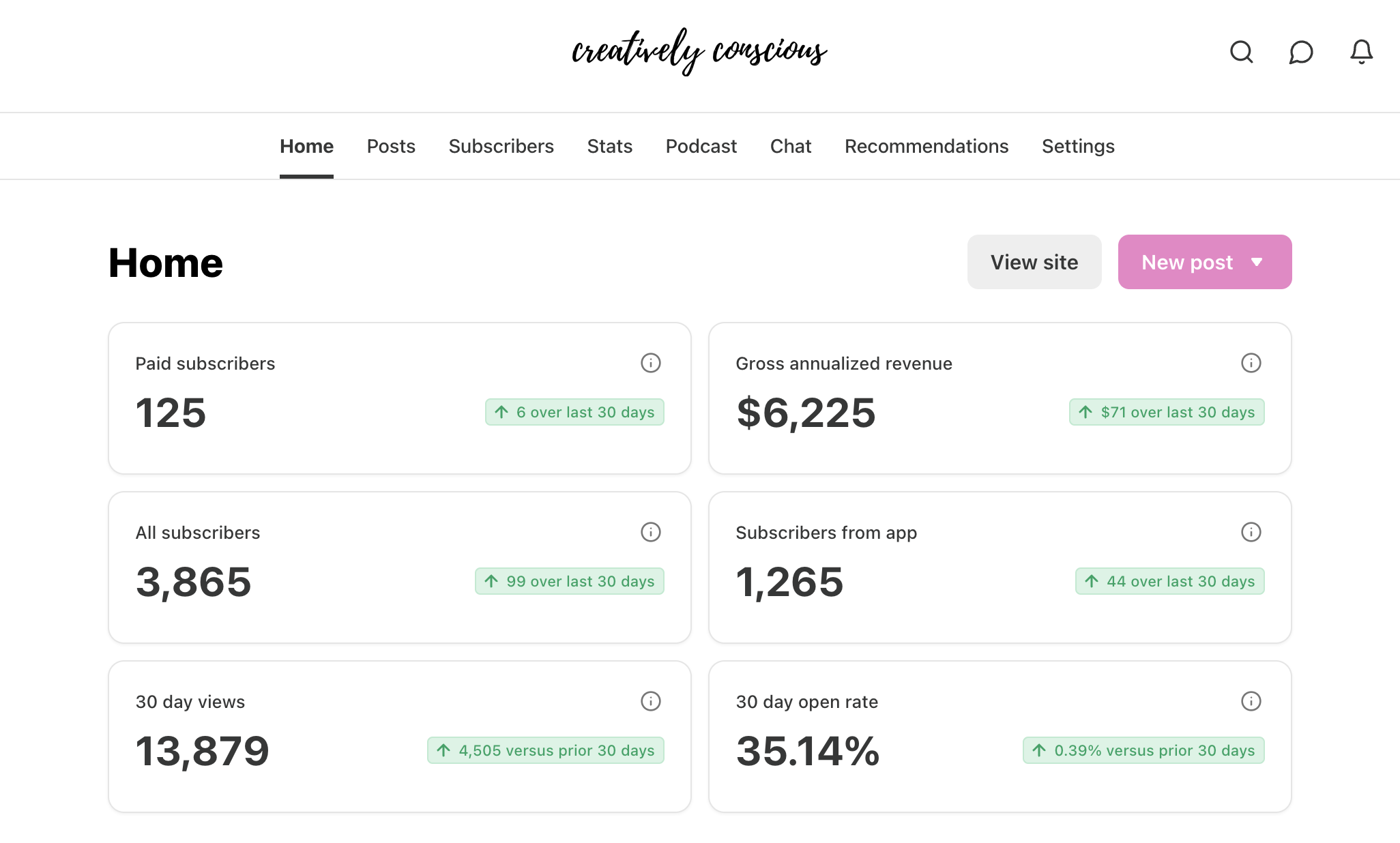Go to the Stats tab
Viewport: 1400px width, 843px height.
[609, 146]
